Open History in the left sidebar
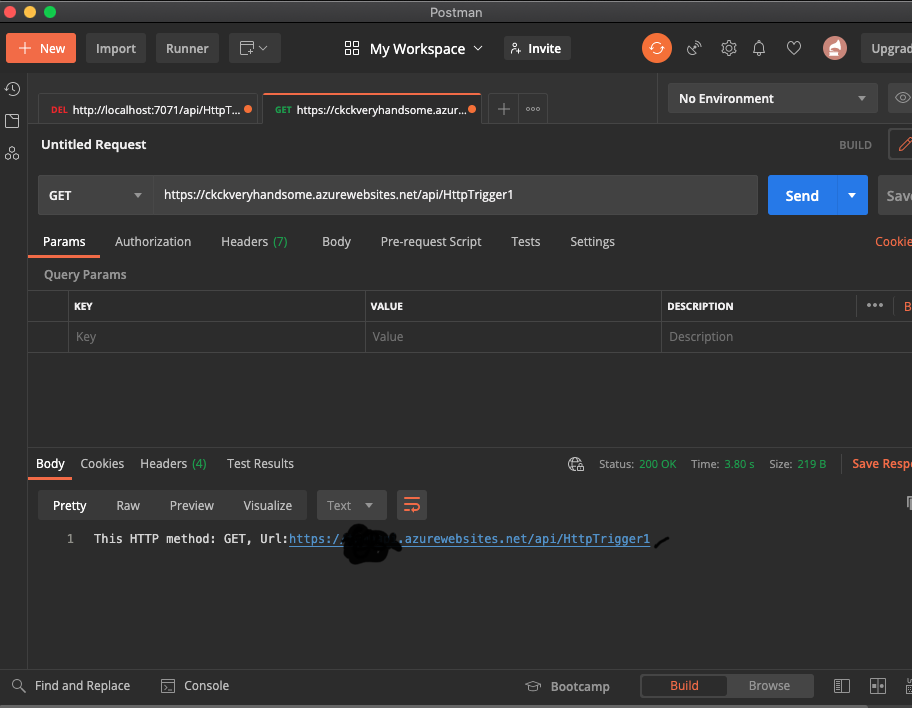 [x=12, y=89]
